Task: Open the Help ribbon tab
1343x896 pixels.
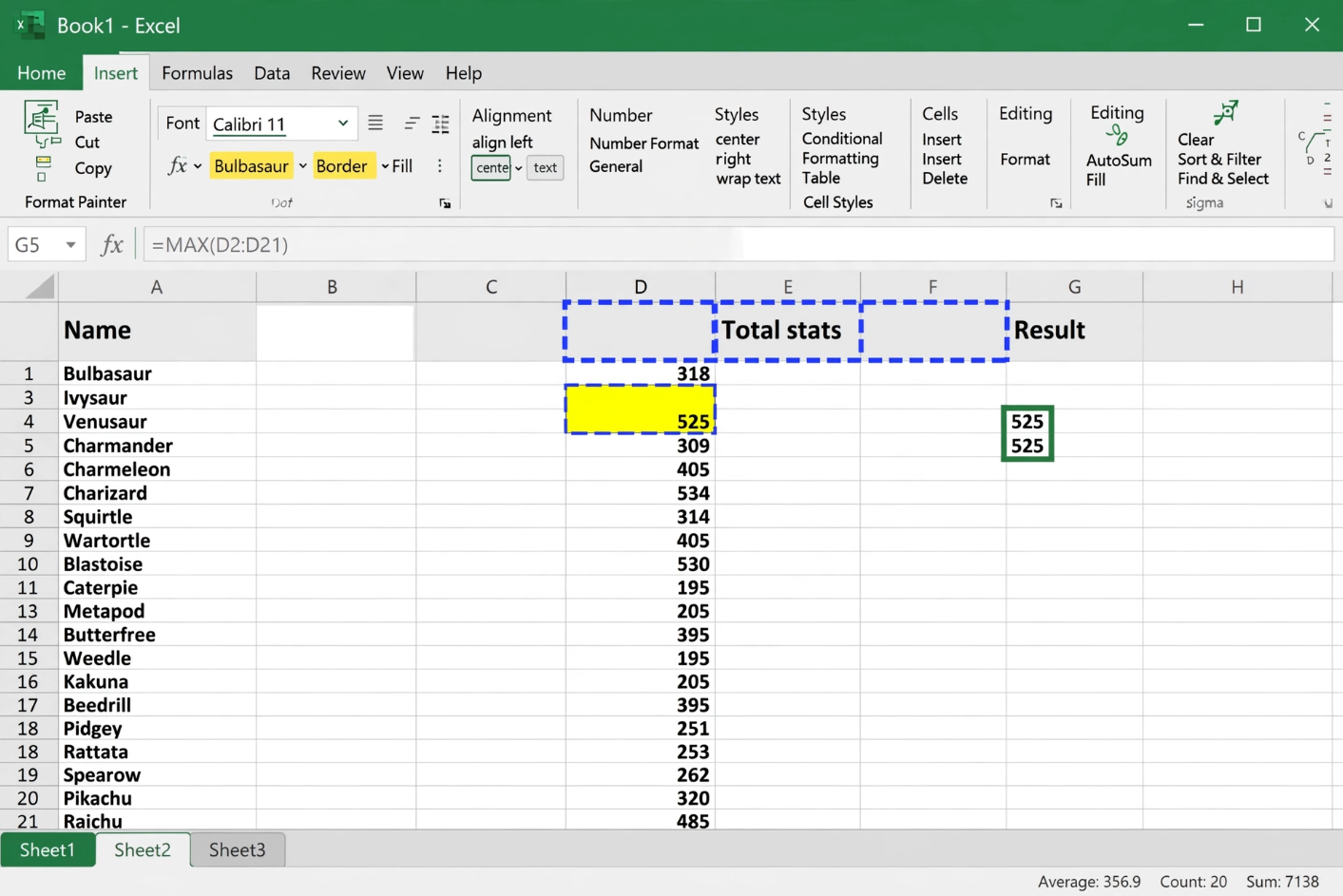Action: [464, 73]
